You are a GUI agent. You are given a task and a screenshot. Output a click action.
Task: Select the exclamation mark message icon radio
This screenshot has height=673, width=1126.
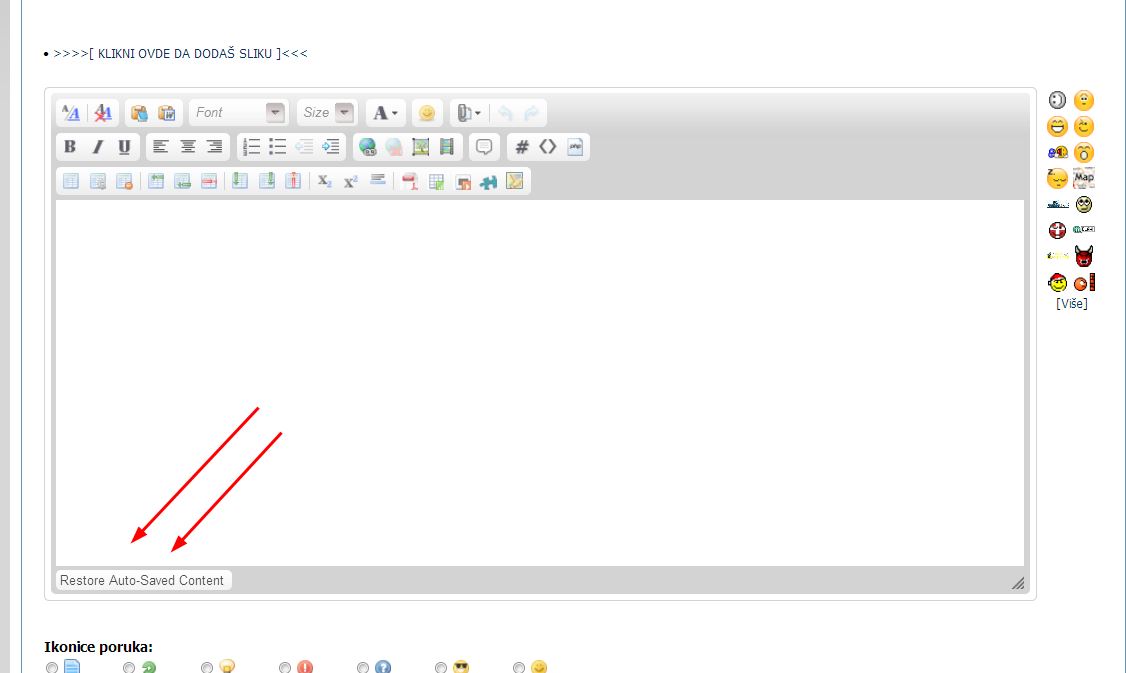tap(285, 668)
